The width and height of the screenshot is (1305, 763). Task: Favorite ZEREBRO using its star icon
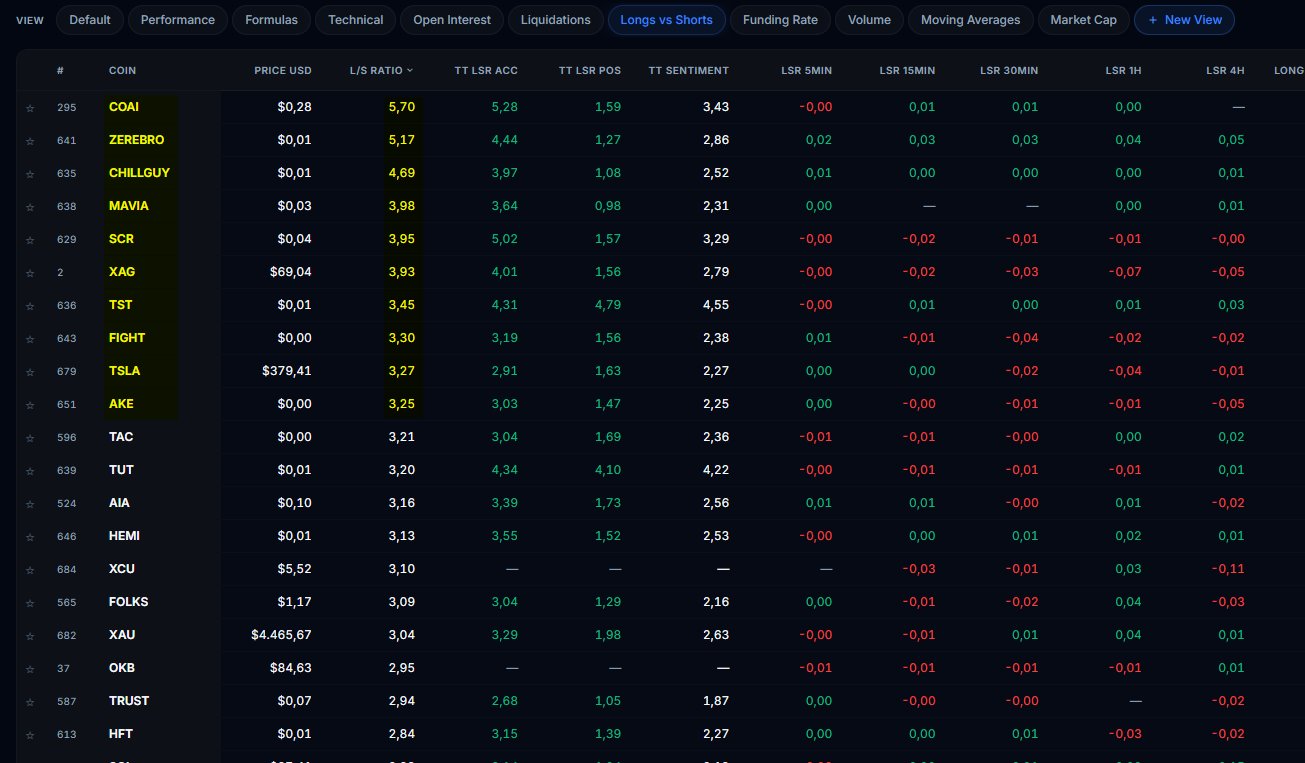pos(30,140)
